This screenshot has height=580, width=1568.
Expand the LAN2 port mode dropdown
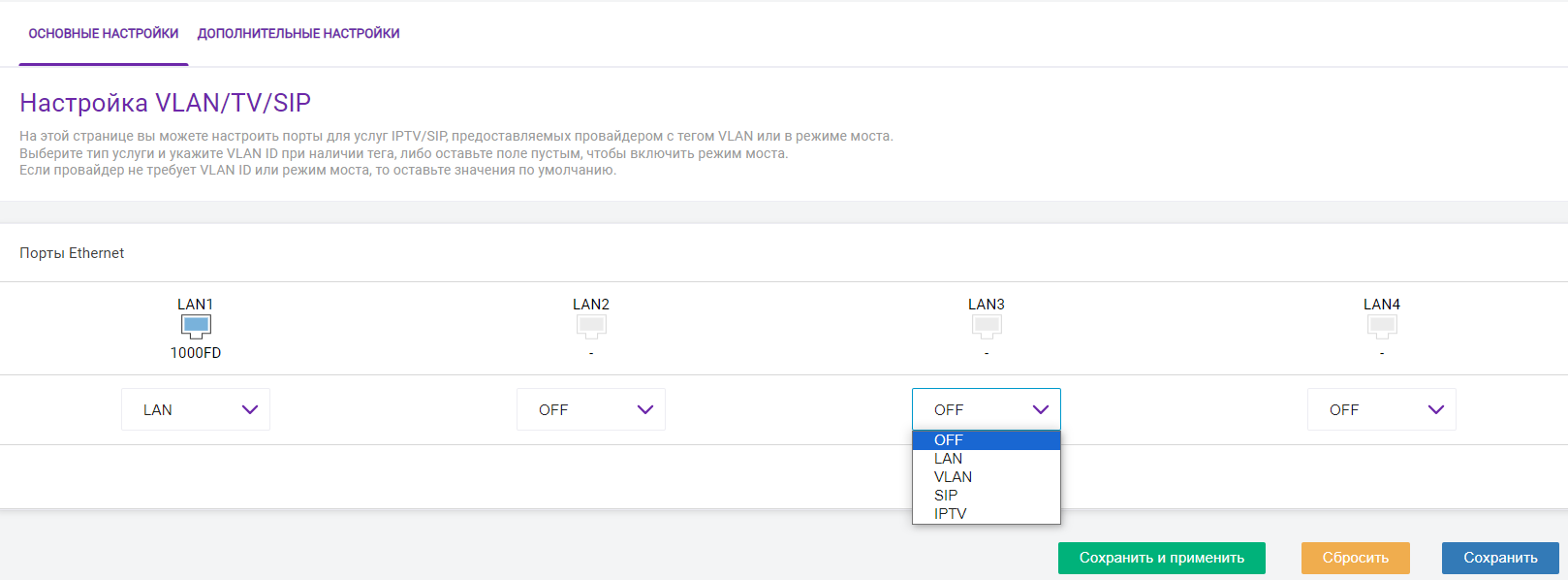tap(591, 409)
